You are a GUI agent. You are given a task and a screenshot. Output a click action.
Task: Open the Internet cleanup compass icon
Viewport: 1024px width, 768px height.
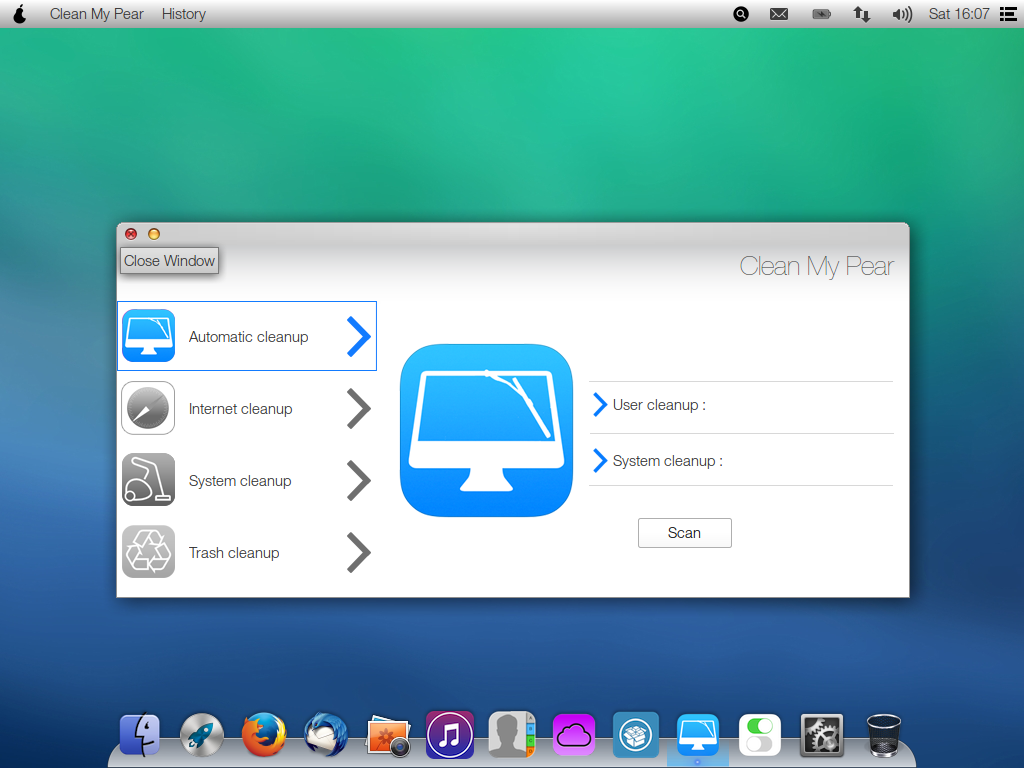click(148, 408)
